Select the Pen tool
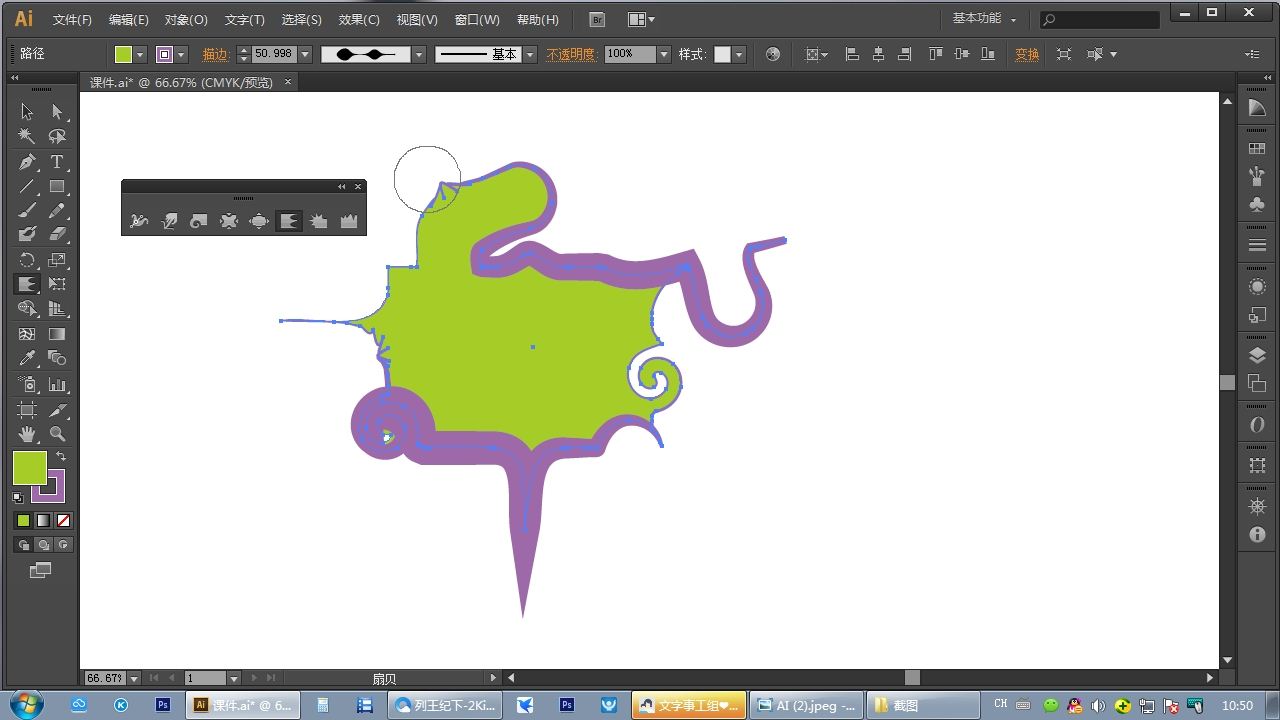 tap(27, 162)
